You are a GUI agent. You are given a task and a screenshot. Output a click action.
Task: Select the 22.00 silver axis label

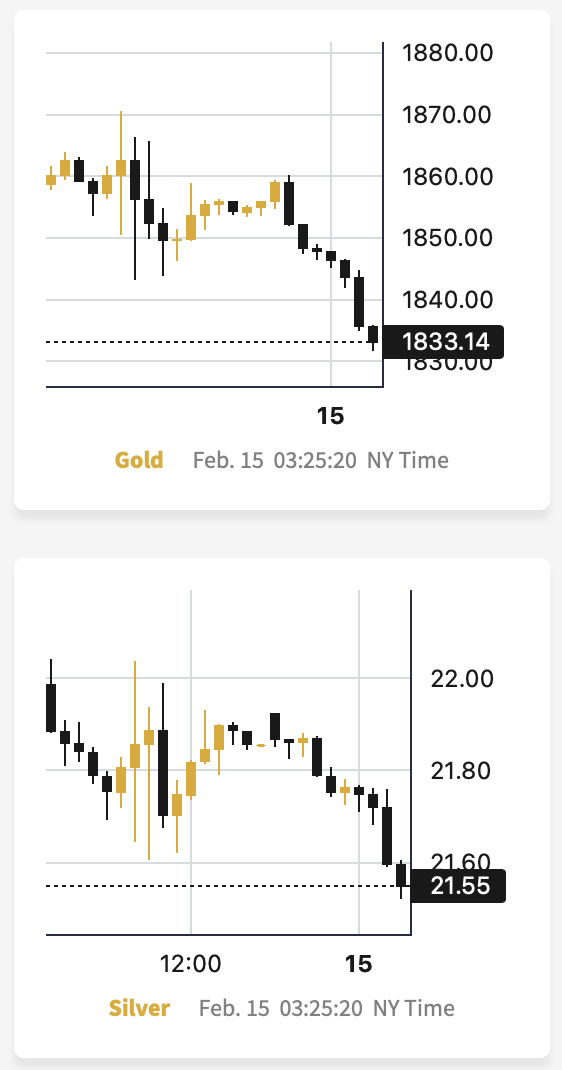(460, 678)
